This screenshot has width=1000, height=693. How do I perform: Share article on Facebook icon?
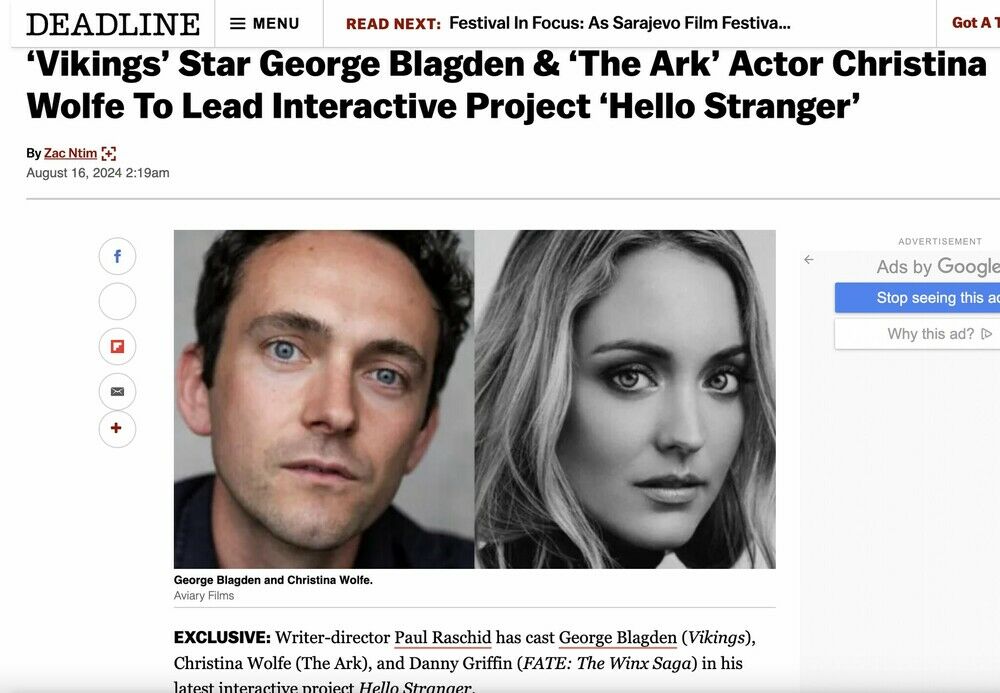click(x=117, y=256)
